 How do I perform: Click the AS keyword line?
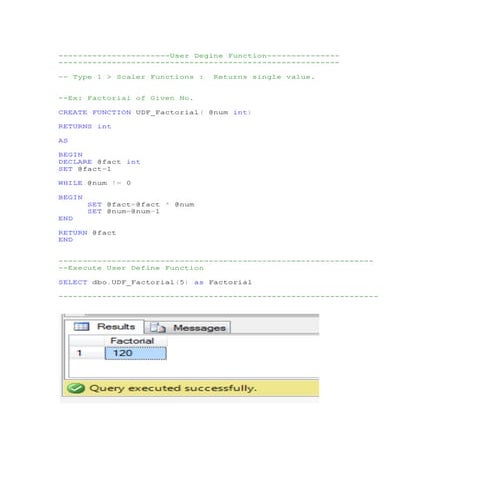(x=63, y=140)
